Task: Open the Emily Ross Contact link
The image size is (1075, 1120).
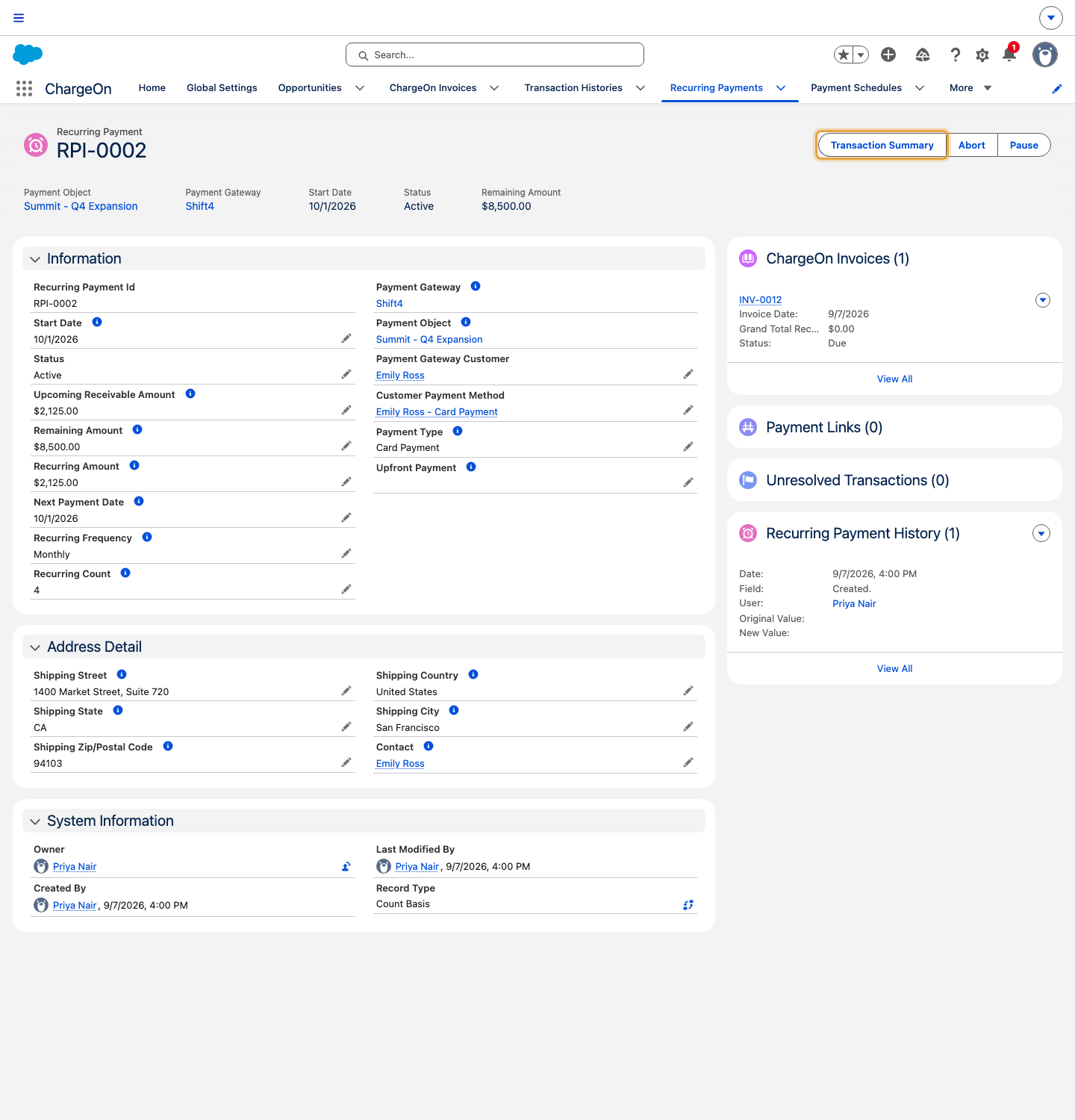Action: point(400,763)
